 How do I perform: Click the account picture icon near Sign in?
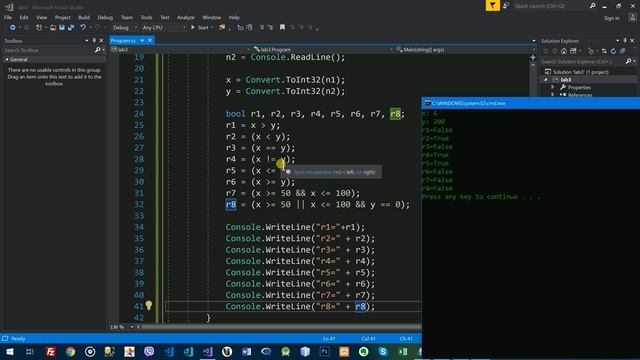pos(632,18)
